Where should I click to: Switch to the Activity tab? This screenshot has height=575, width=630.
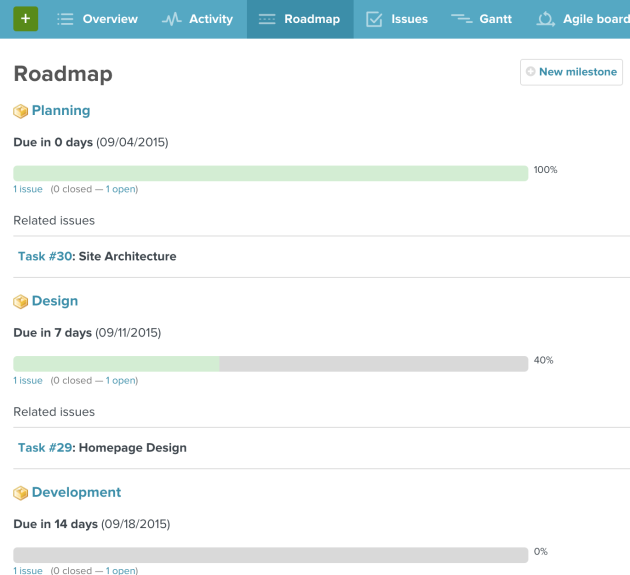[x=197, y=19]
